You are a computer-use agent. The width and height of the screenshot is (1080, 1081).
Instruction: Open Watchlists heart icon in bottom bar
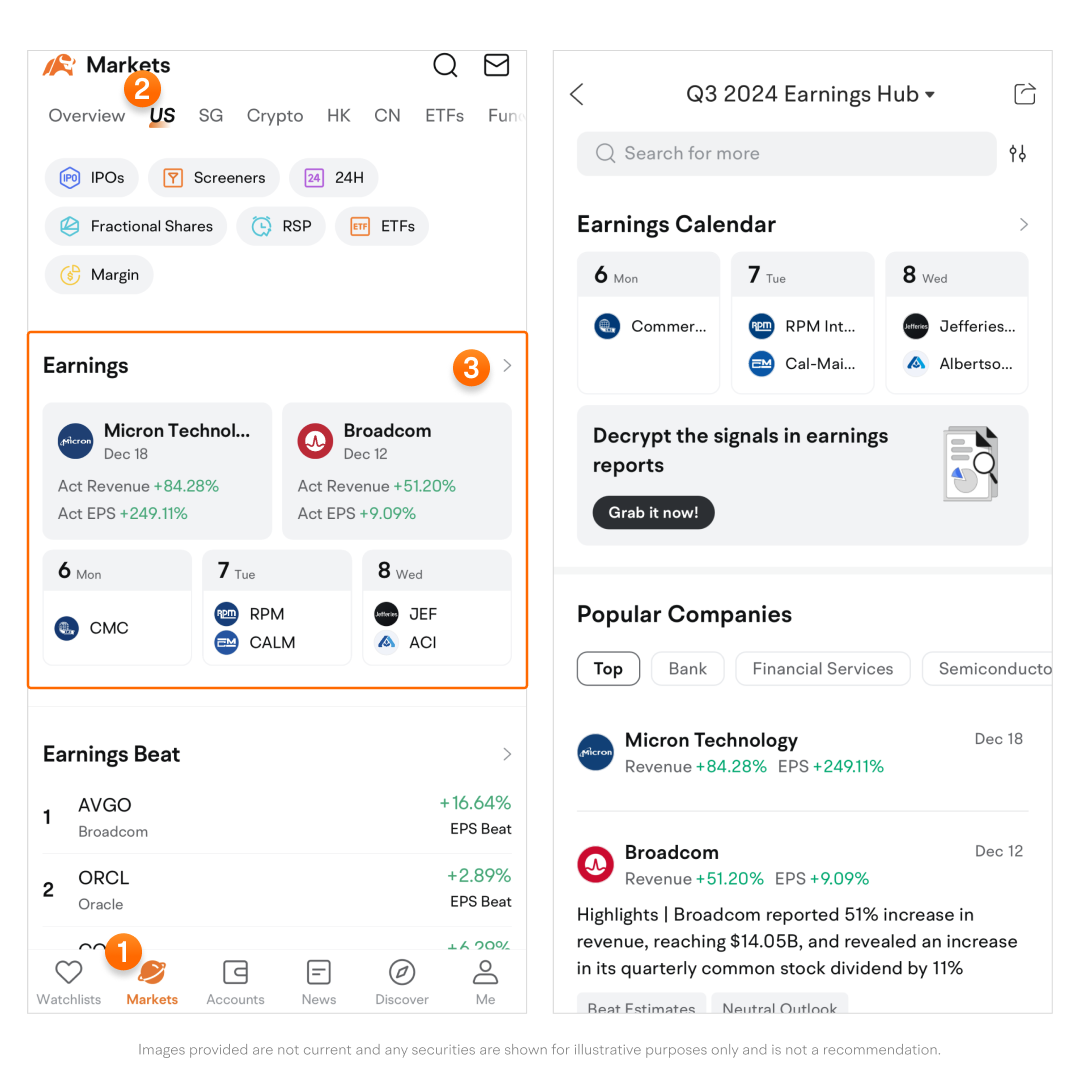[68, 972]
